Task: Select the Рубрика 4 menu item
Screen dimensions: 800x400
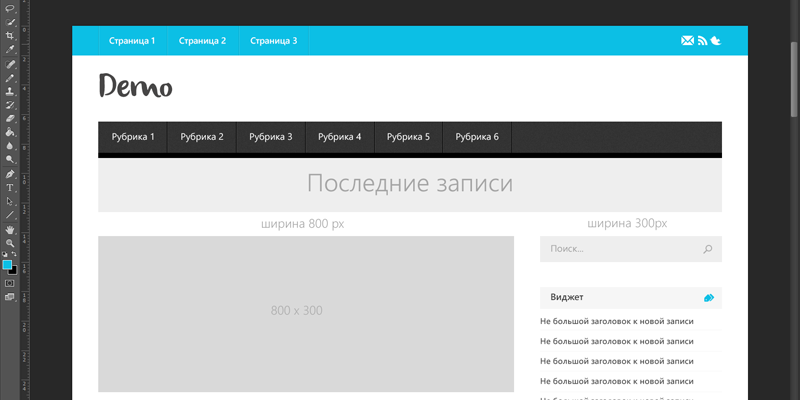Action: click(339, 137)
